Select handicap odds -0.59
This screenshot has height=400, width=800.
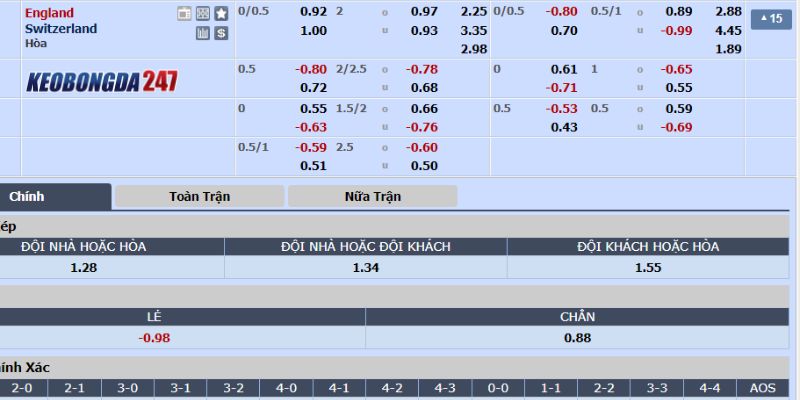click(x=311, y=147)
